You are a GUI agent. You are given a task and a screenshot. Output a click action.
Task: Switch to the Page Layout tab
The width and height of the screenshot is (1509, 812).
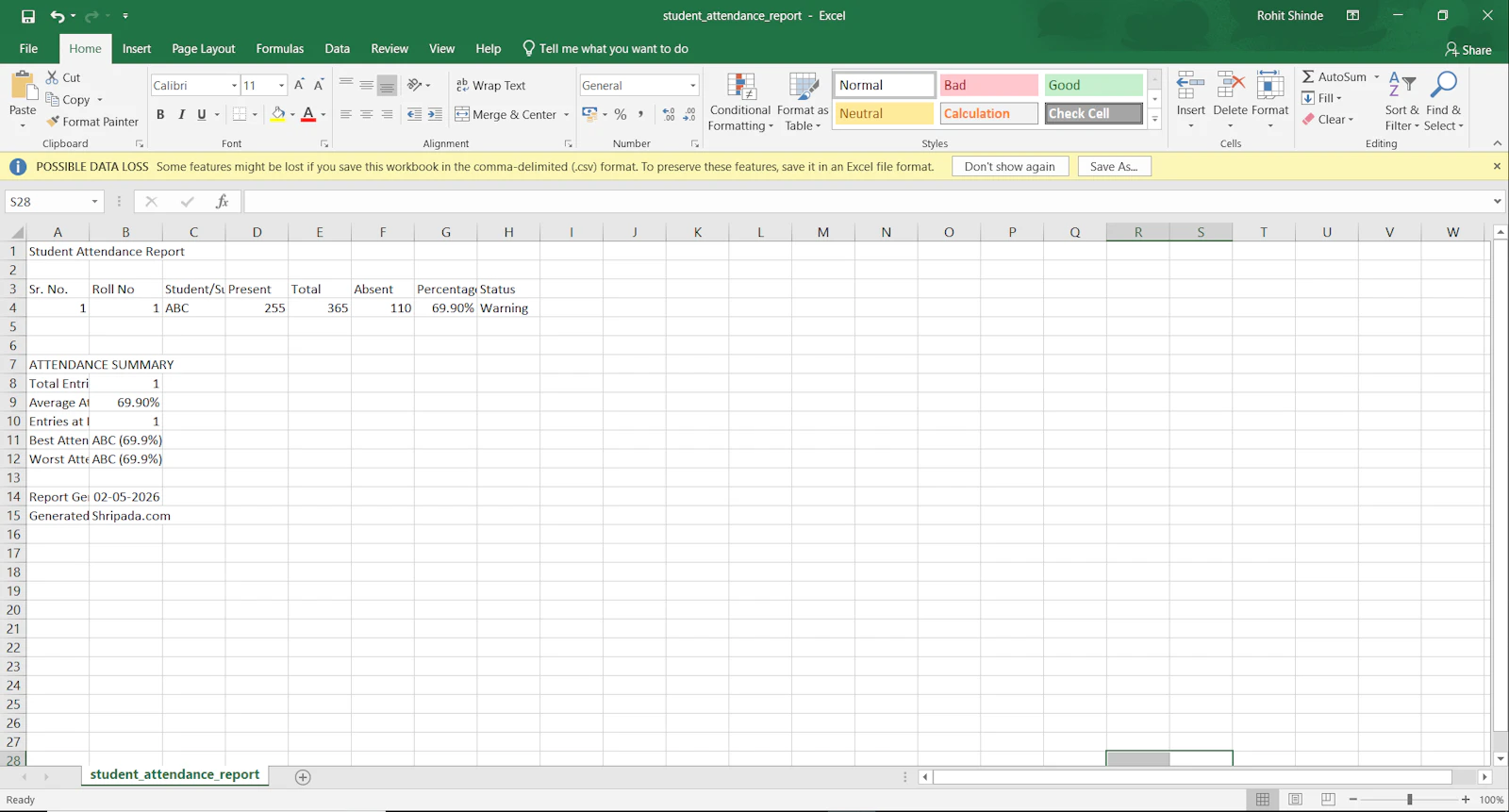pos(204,49)
